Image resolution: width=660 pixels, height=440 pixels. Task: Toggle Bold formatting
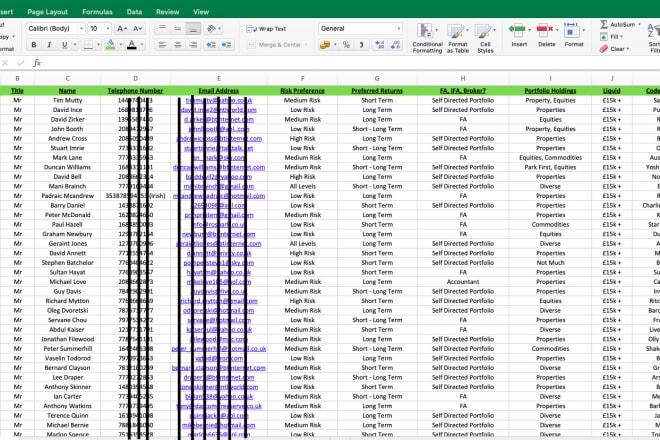pos(34,45)
